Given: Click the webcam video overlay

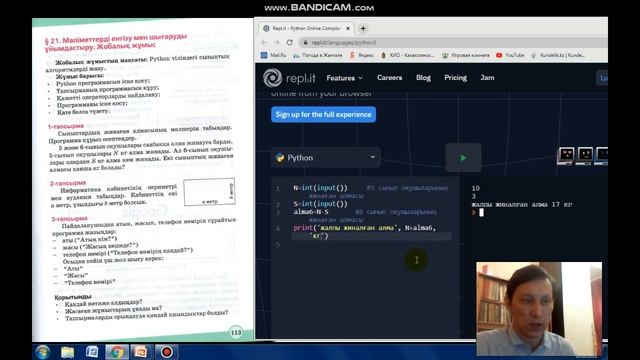Looking at the screenshot, I should pyautogui.click(x=539, y=309).
